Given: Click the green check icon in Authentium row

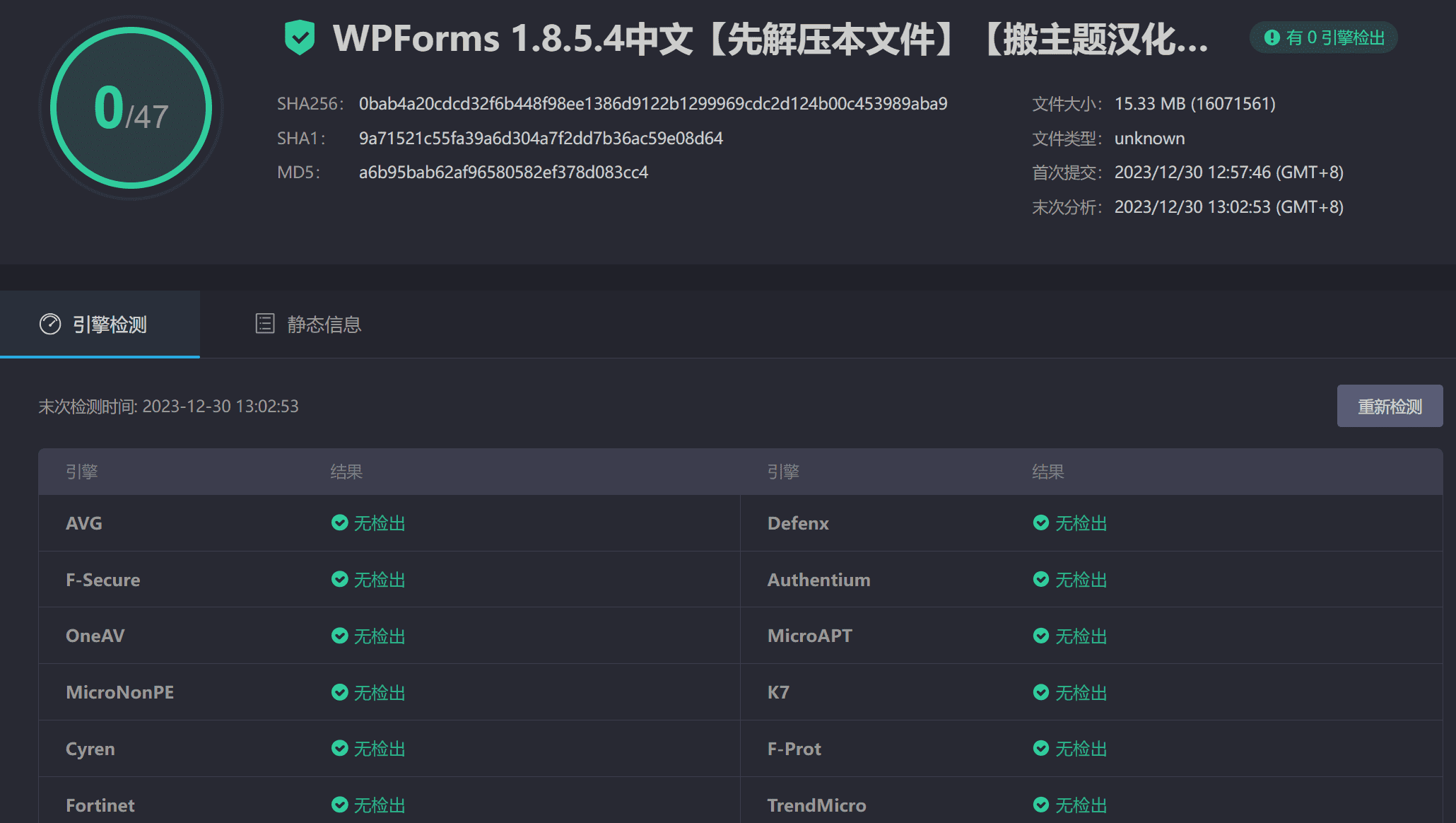Looking at the screenshot, I should [1041, 579].
